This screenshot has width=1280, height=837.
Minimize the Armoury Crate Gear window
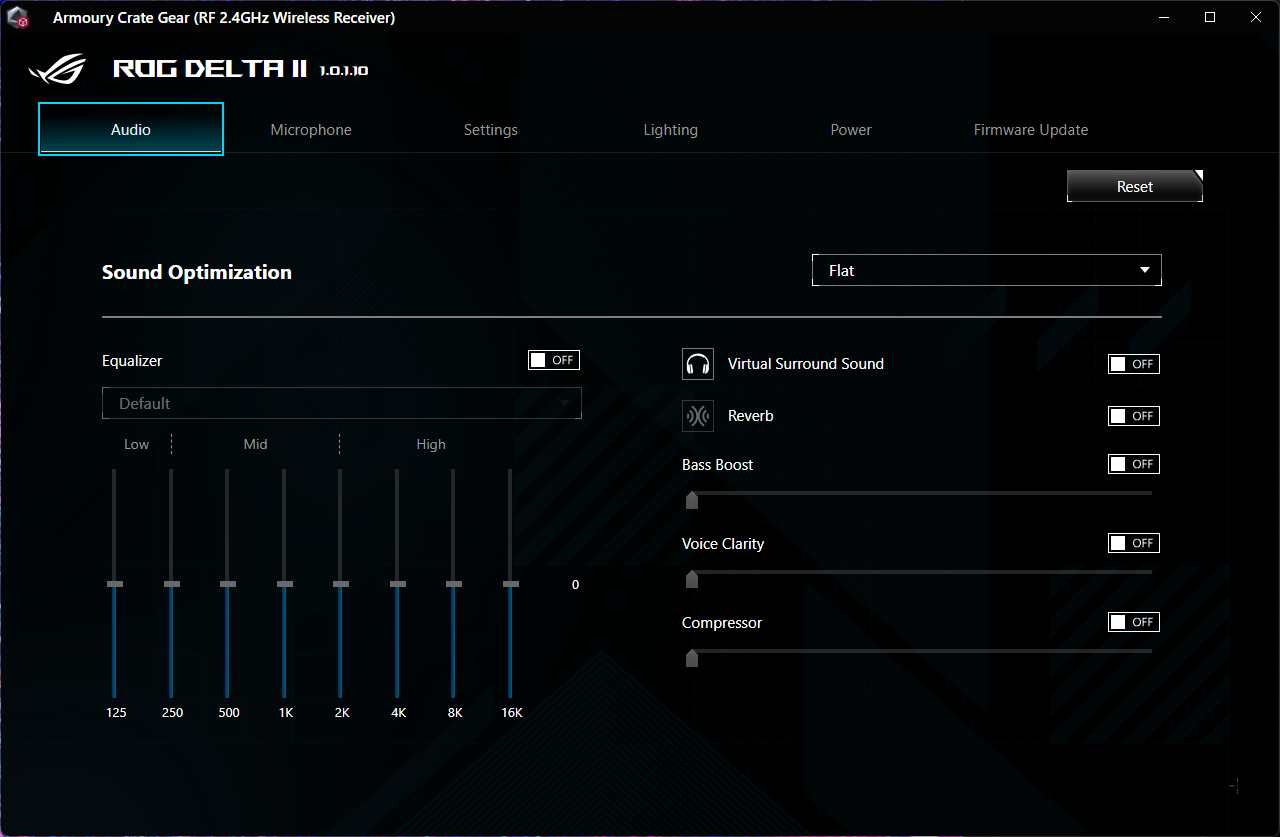[x=1164, y=17]
